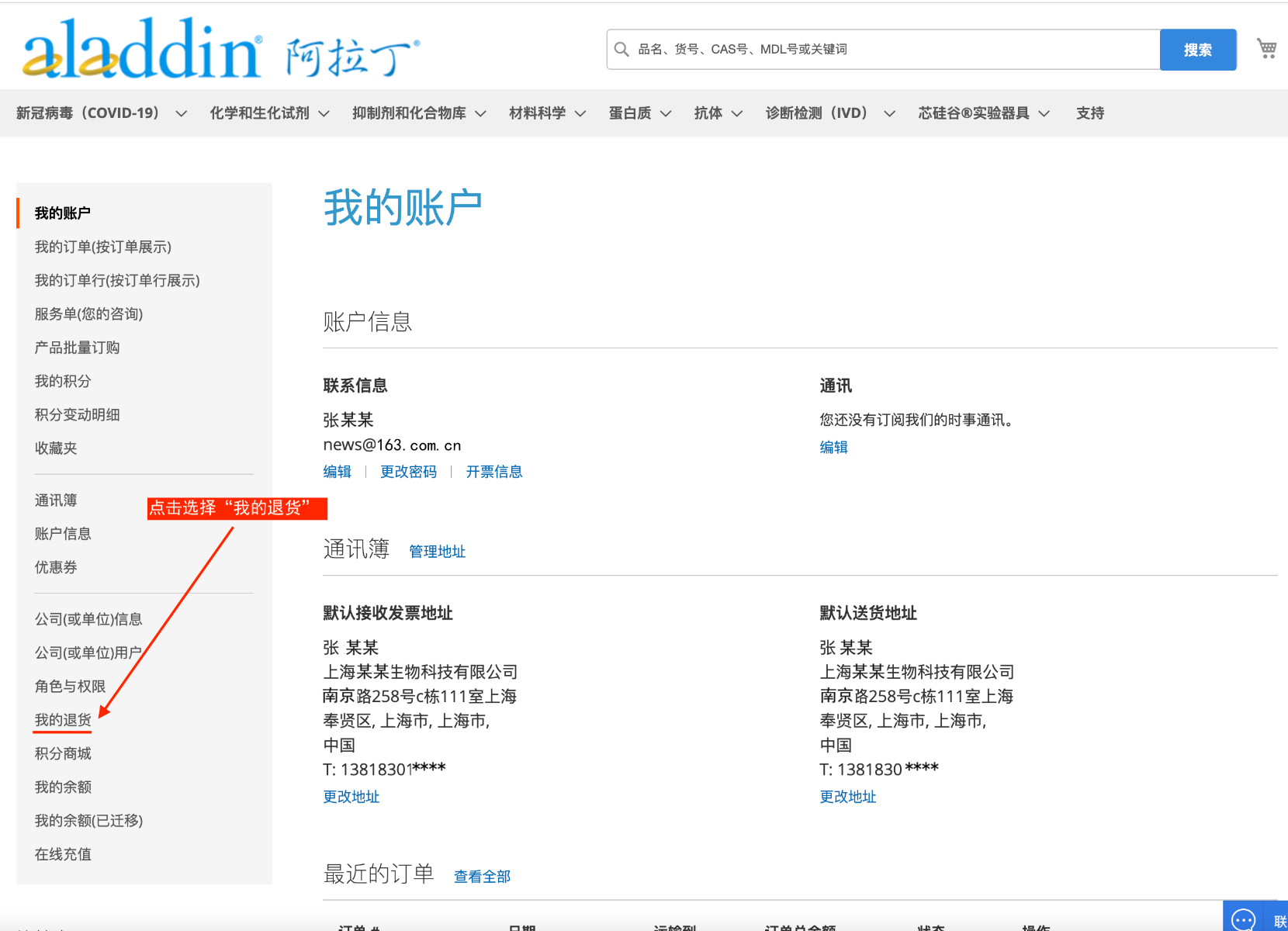Screen dimensions: 1288x931
Task: Open the 材料科学 navigation menu
Action: 546,113
